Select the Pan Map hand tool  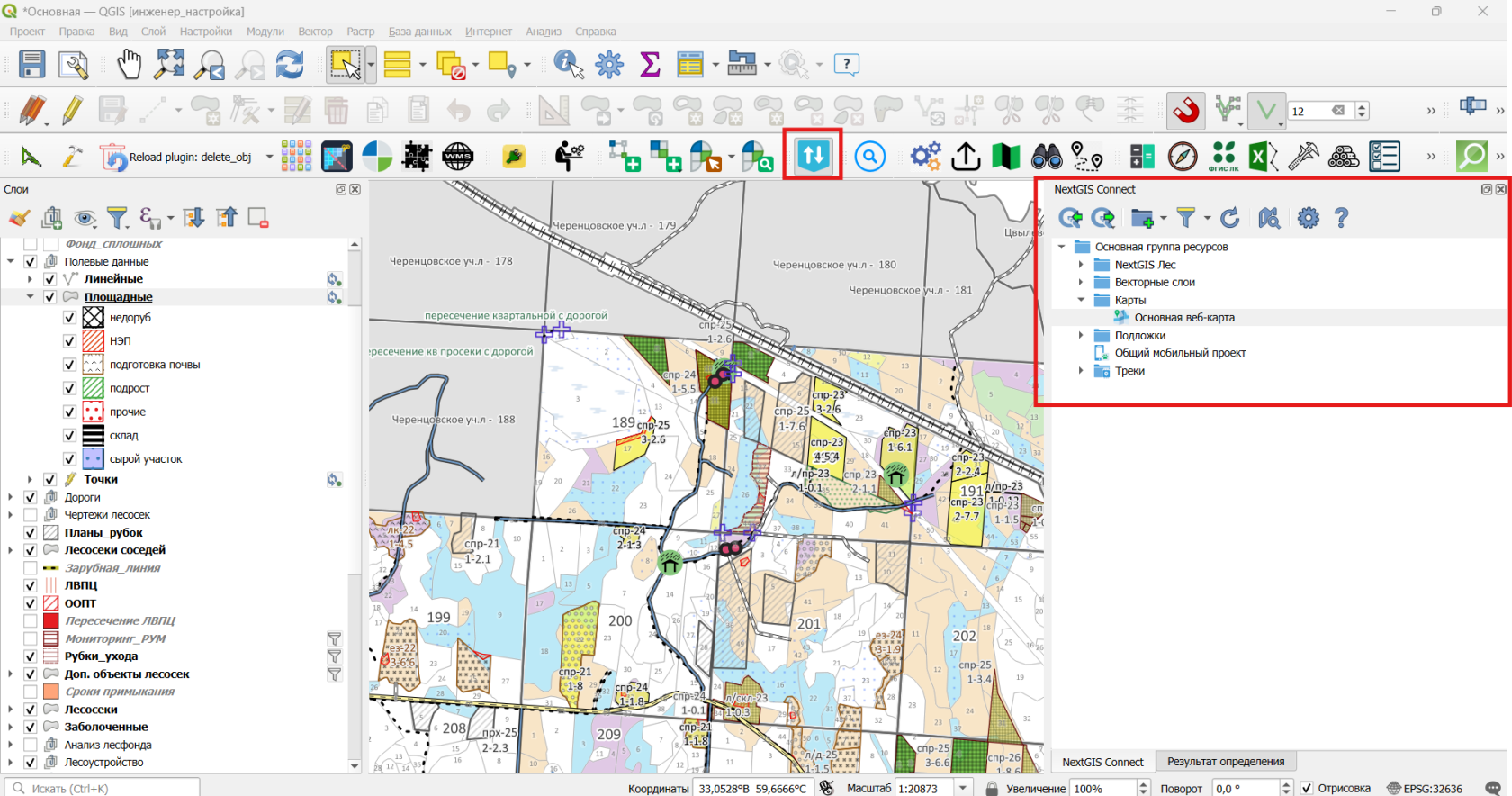point(129,65)
